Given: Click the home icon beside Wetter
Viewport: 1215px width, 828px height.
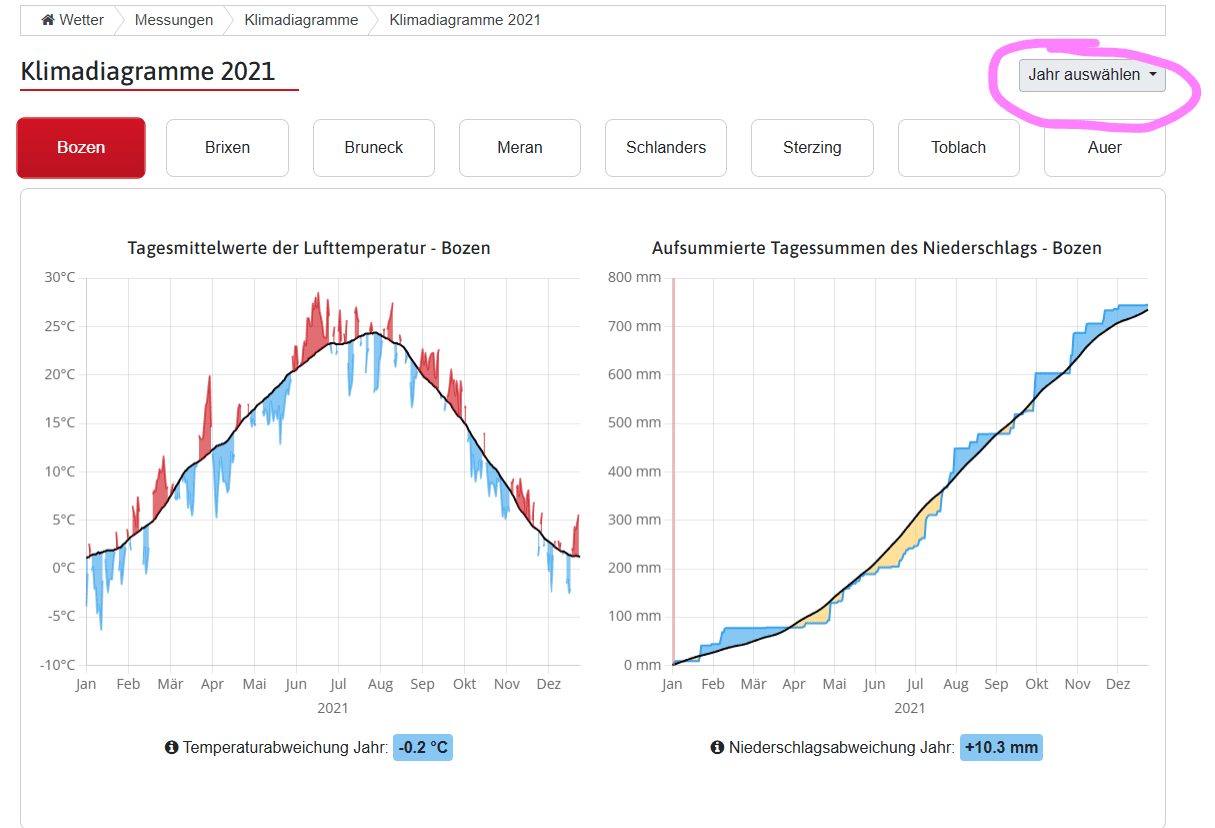Looking at the screenshot, I should 47,20.
